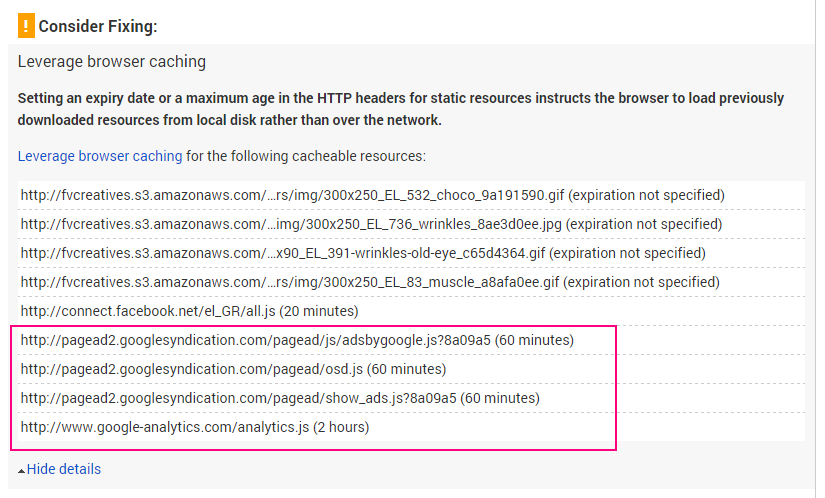
Task: Select the 300x250_EL_83_muscle gif resource URL
Action: [290, 282]
